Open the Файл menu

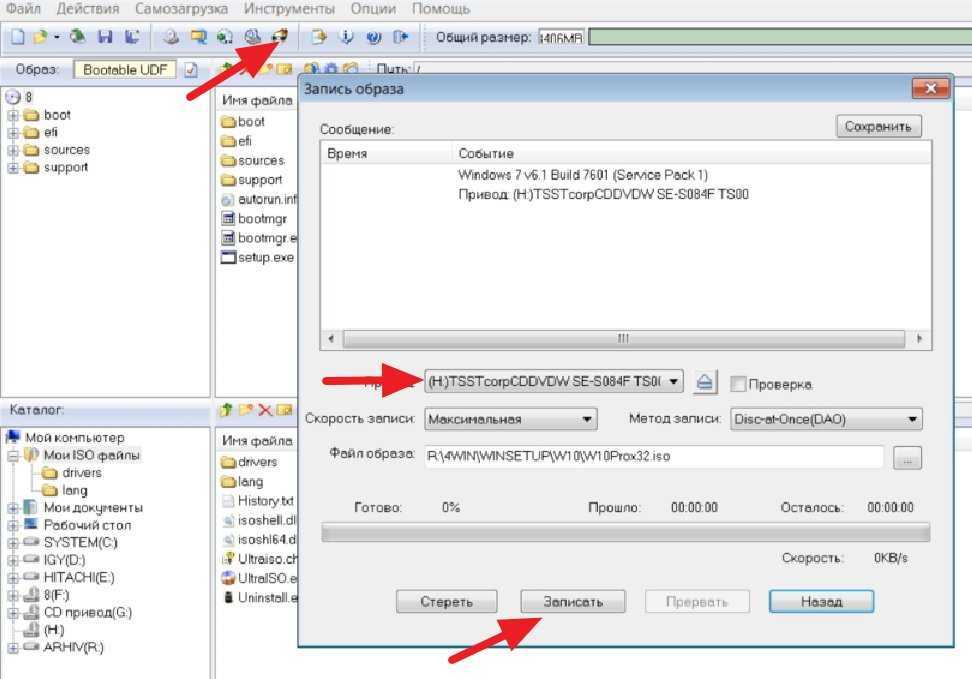click(x=23, y=9)
